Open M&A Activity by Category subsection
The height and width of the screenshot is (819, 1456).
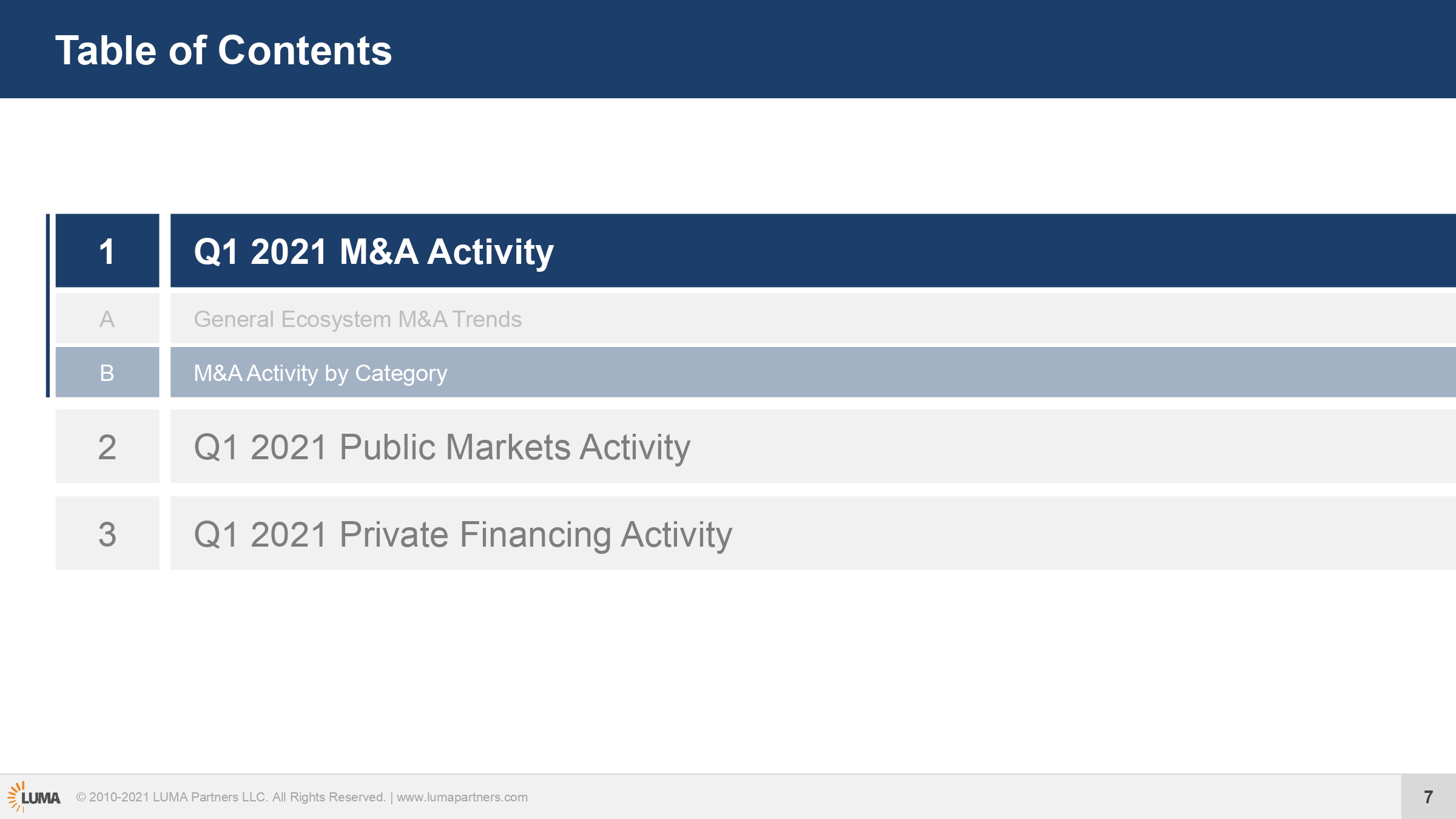pos(320,372)
